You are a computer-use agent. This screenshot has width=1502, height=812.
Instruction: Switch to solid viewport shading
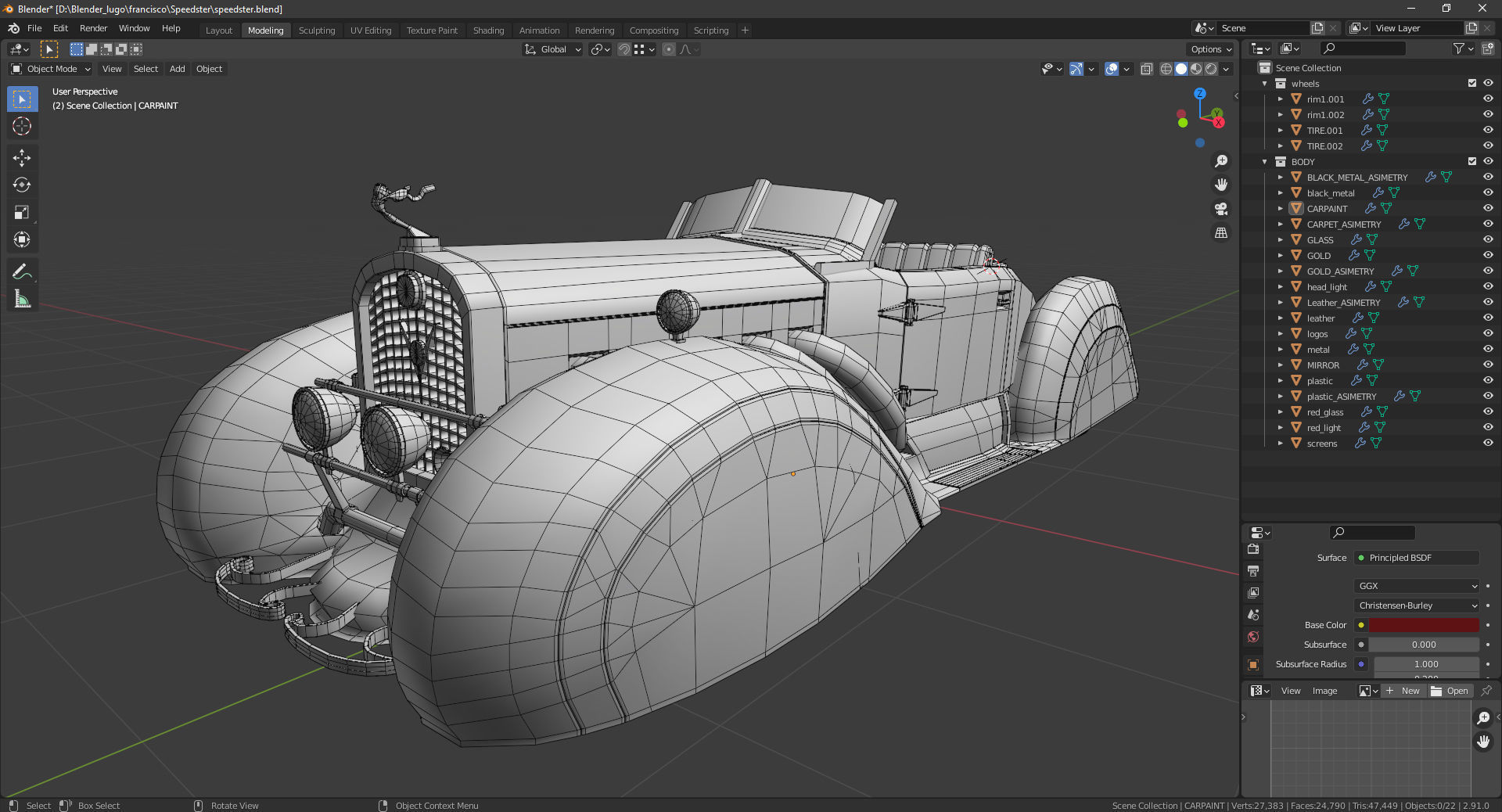click(1181, 69)
